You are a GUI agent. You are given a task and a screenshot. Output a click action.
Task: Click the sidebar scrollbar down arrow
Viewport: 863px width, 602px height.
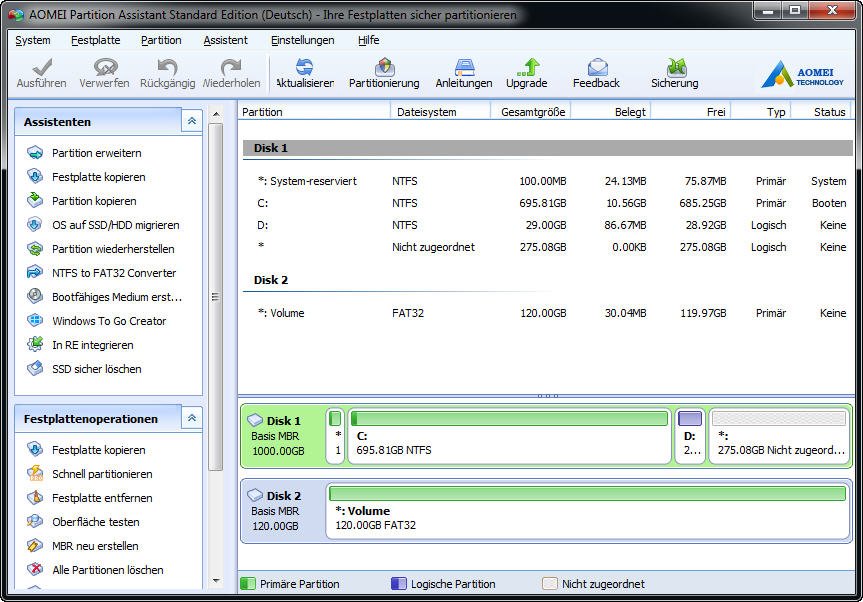tap(216, 581)
